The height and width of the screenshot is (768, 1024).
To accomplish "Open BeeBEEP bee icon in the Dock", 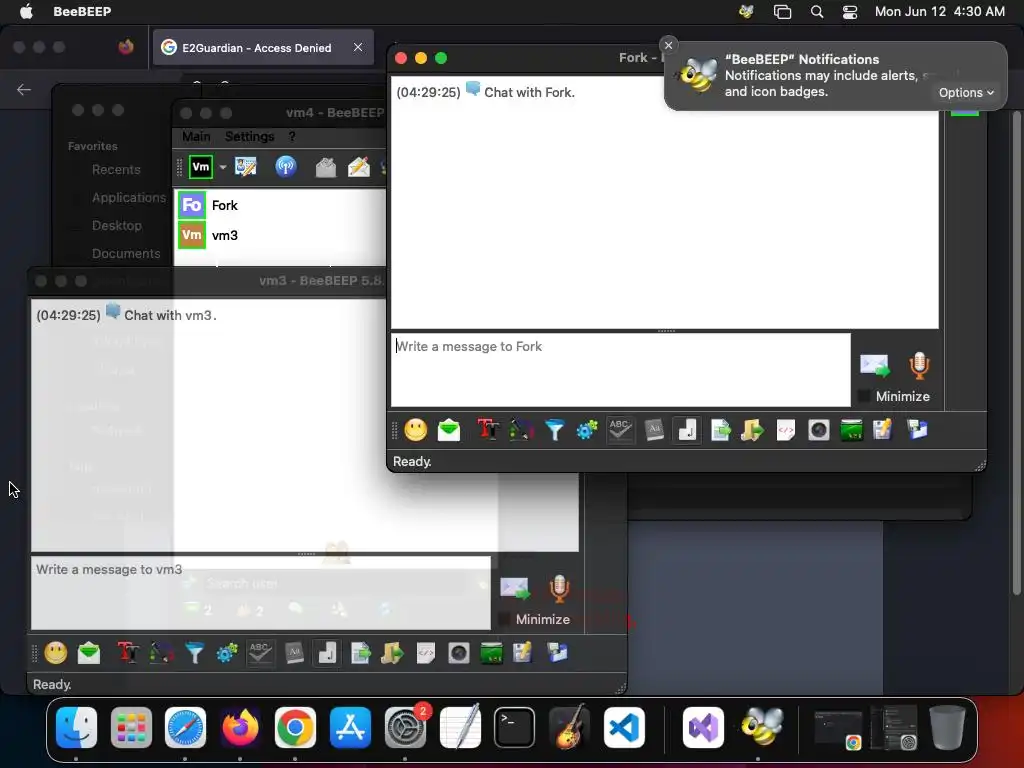I will point(760,728).
